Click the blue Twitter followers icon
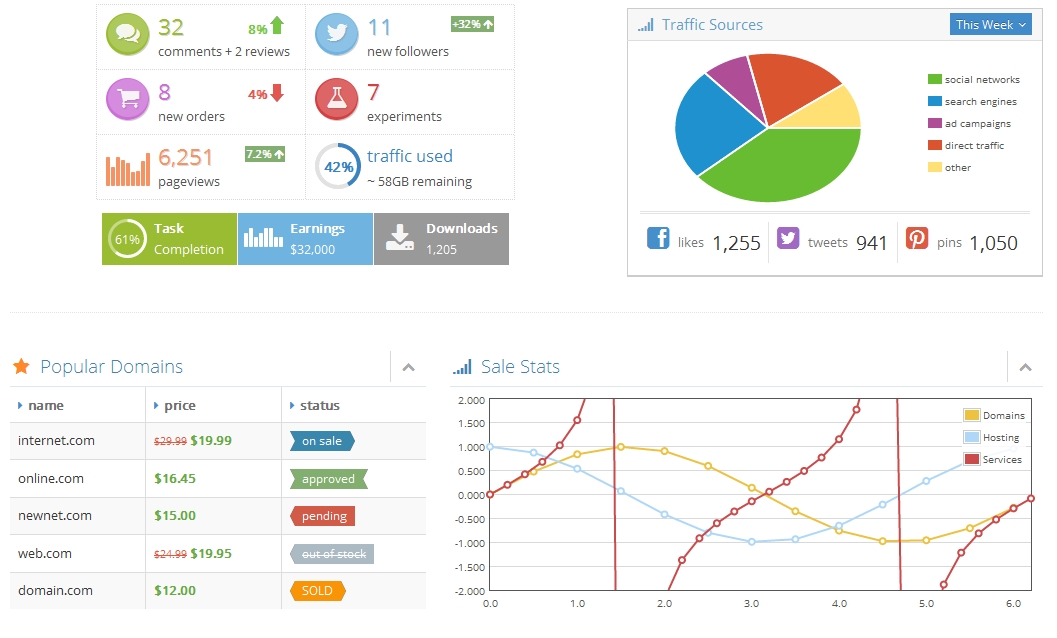Viewport: 1057px width, 638px height. click(x=336, y=34)
